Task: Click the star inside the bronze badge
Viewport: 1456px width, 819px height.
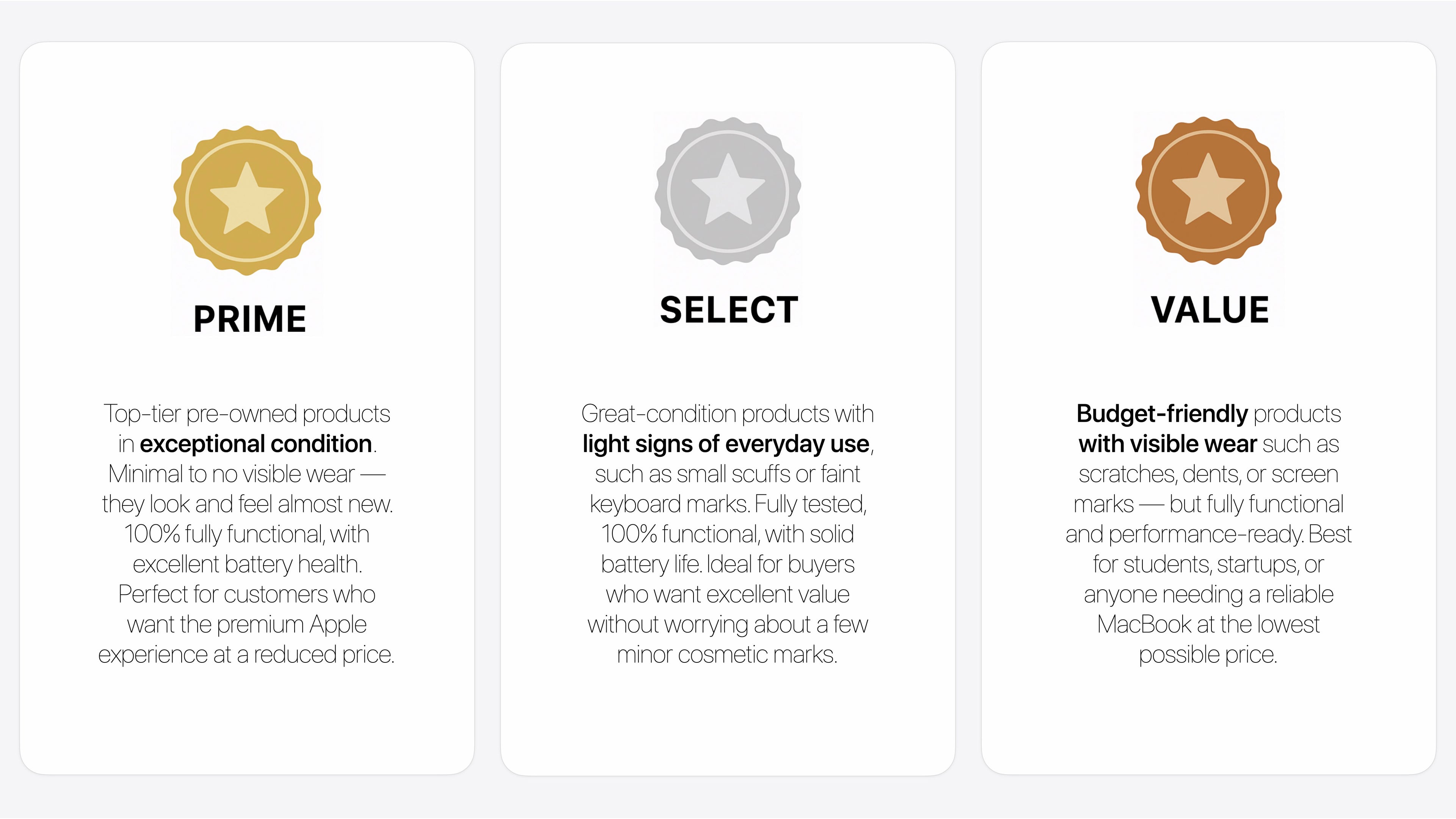Action: point(1208,189)
